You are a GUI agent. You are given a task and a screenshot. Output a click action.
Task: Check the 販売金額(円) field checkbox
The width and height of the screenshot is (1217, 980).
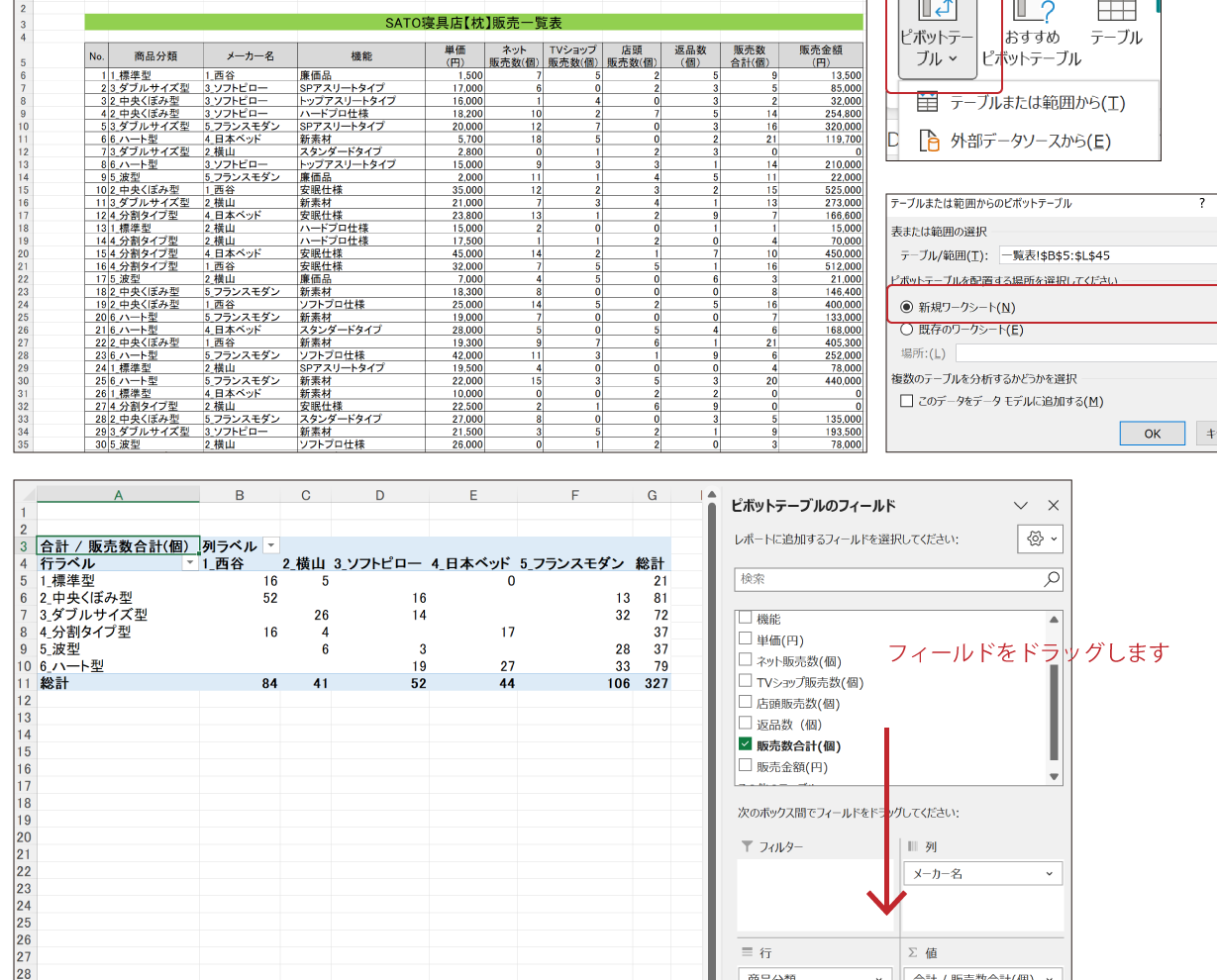pyautogui.click(x=746, y=766)
